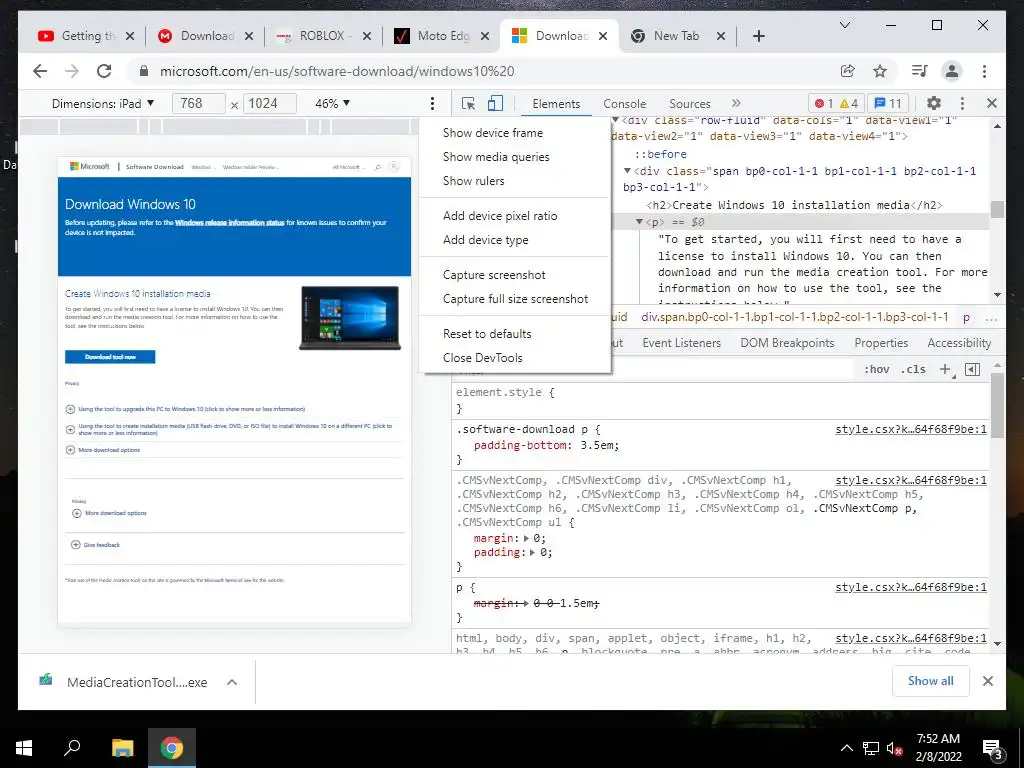Click the inspect element picker icon

point(468,103)
